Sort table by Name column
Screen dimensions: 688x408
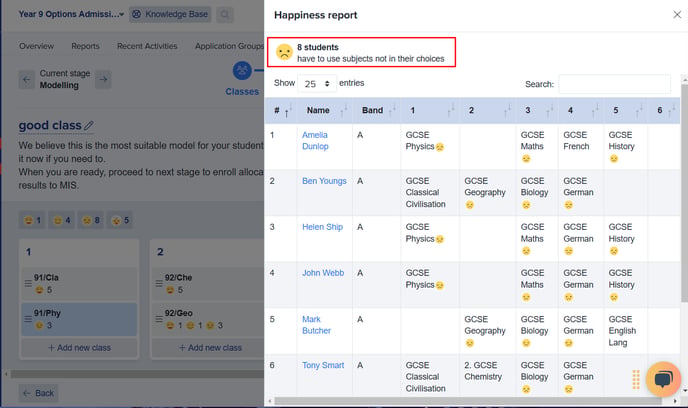[326, 111]
